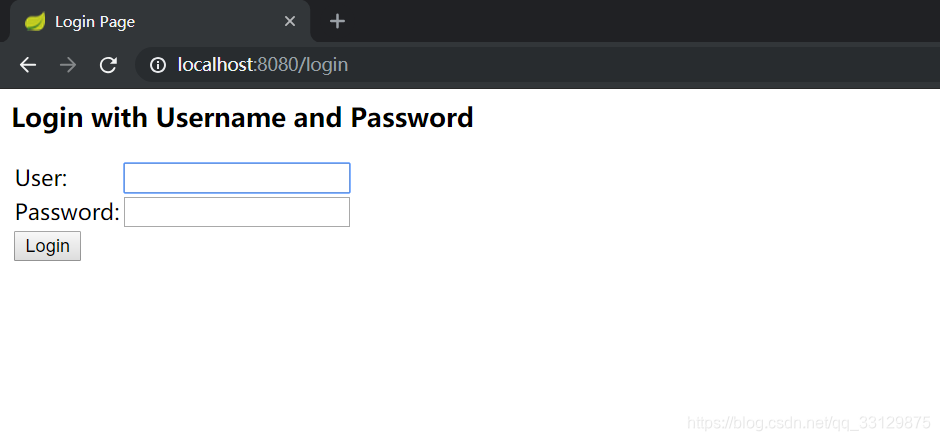Focus the User text field

click(237, 178)
